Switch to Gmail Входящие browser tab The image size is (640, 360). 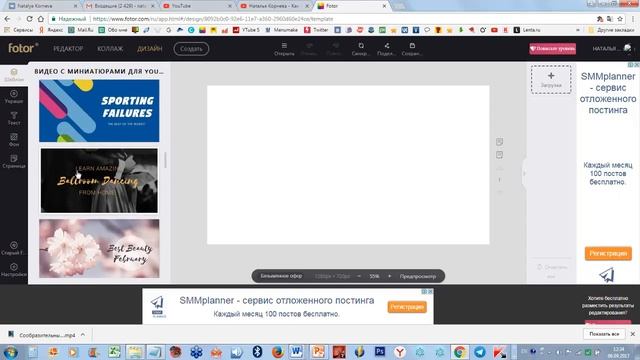click(x=119, y=6)
